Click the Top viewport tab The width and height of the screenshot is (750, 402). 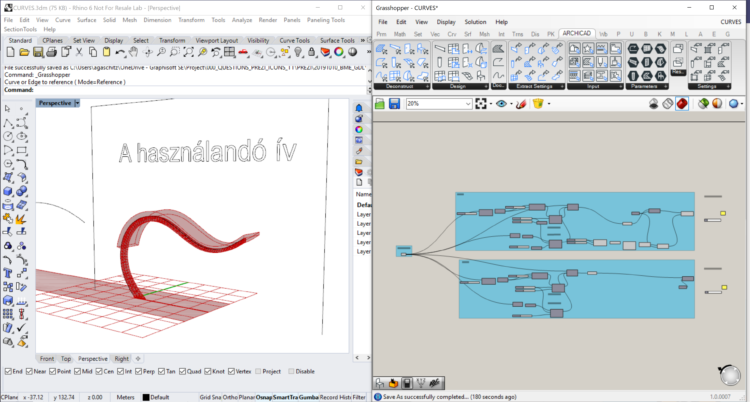pos(66,358)
